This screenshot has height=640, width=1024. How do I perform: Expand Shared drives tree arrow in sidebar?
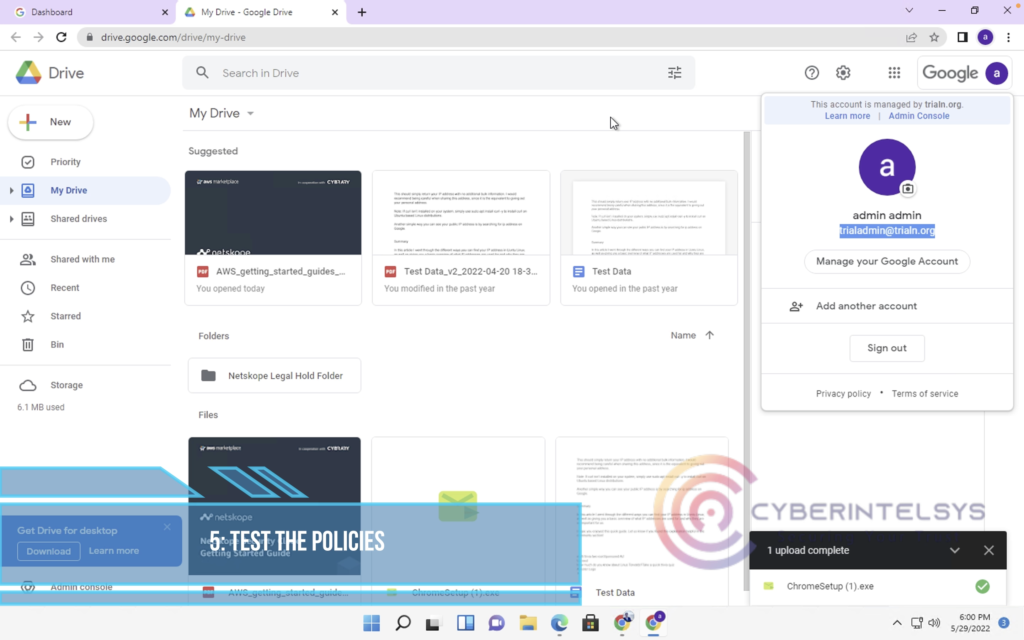click(x=11, y=219)
